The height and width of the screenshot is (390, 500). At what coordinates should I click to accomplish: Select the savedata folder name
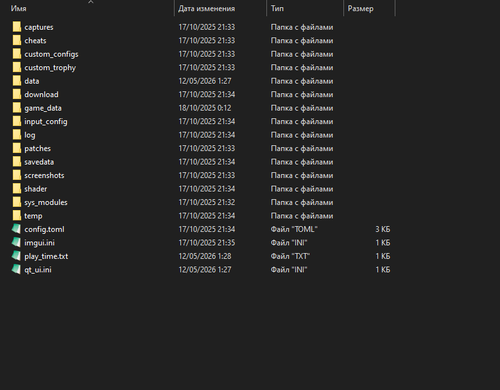(39, 162)
